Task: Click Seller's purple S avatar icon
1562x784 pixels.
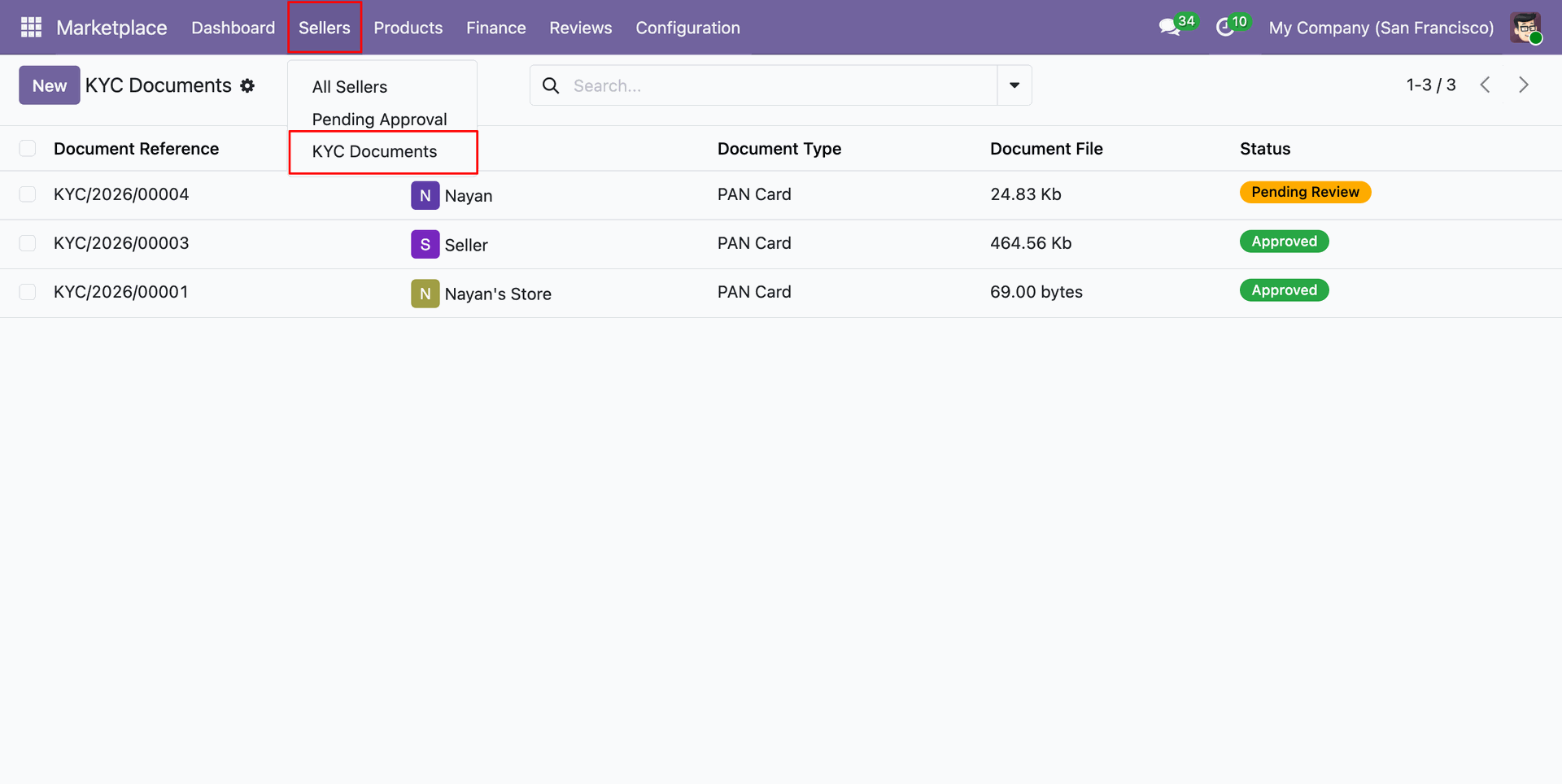Action: pos(425,244)
